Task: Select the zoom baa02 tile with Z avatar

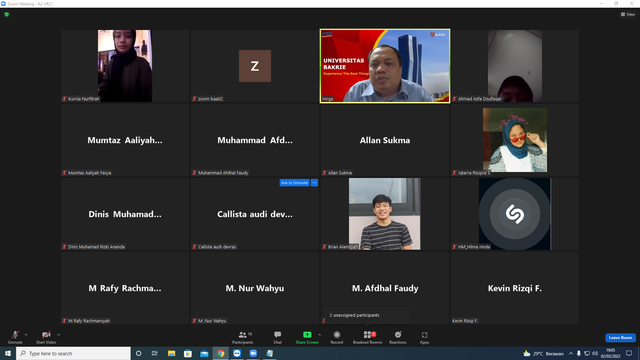Action: click(x=255, y=66)
